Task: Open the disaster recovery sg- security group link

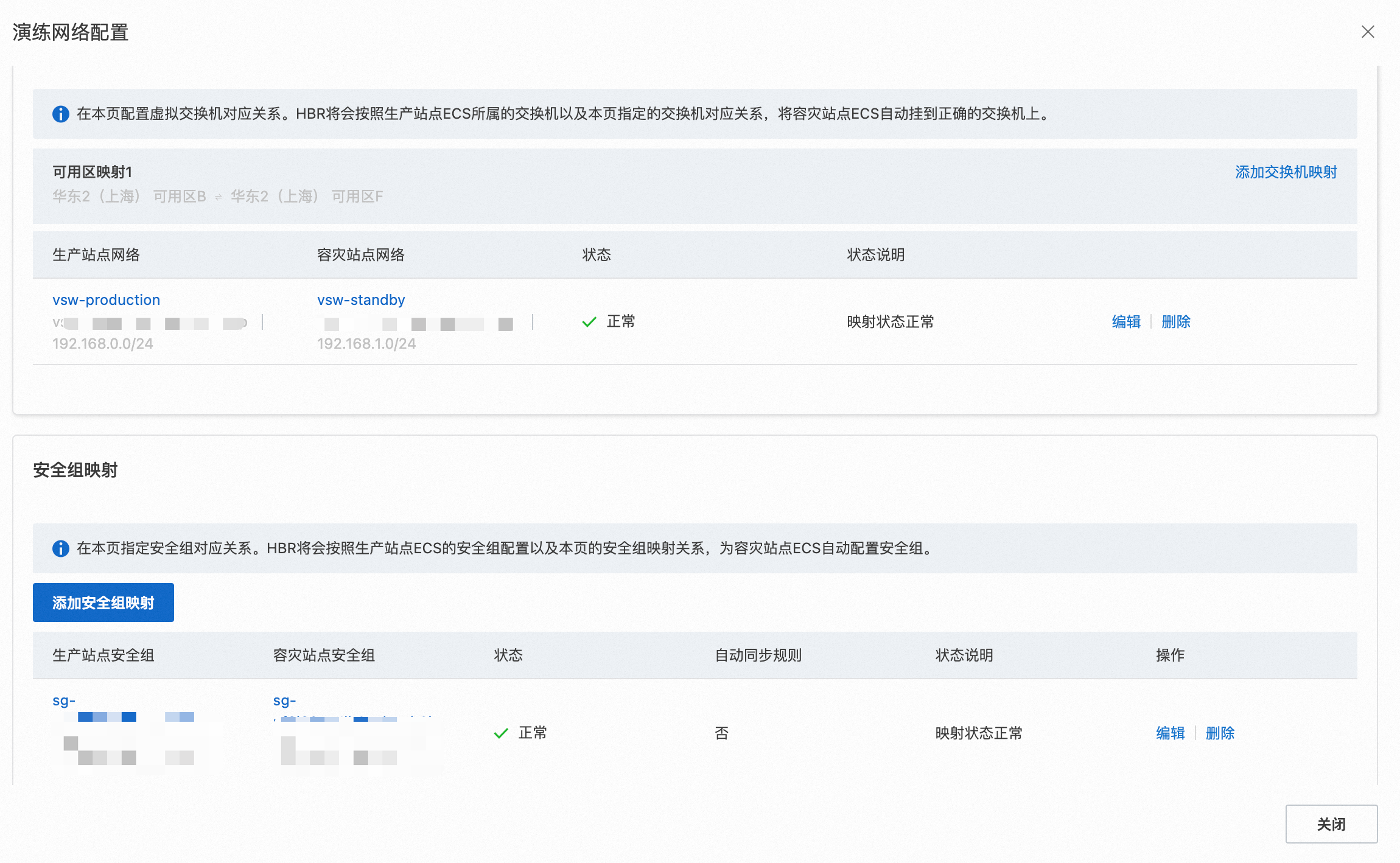Action: (x=284, y=701)
